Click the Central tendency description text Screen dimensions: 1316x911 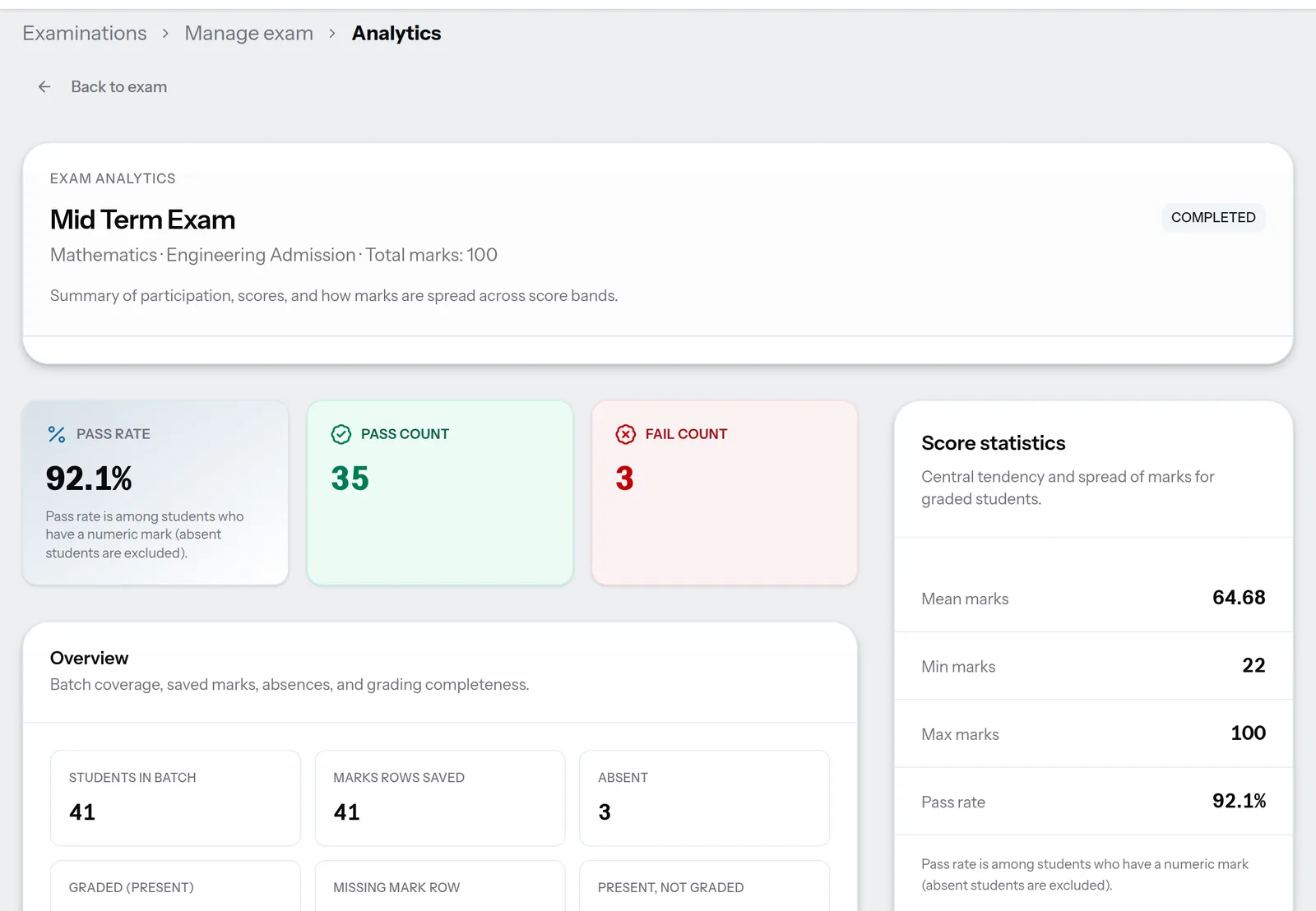(x=1068, y=488)
